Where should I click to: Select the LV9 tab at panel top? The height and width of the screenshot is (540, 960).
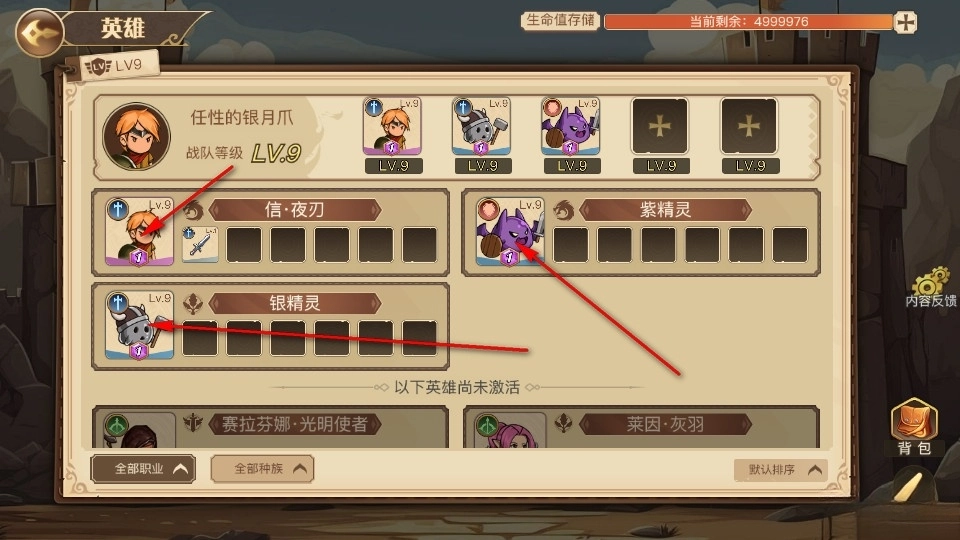coord(115,66)
